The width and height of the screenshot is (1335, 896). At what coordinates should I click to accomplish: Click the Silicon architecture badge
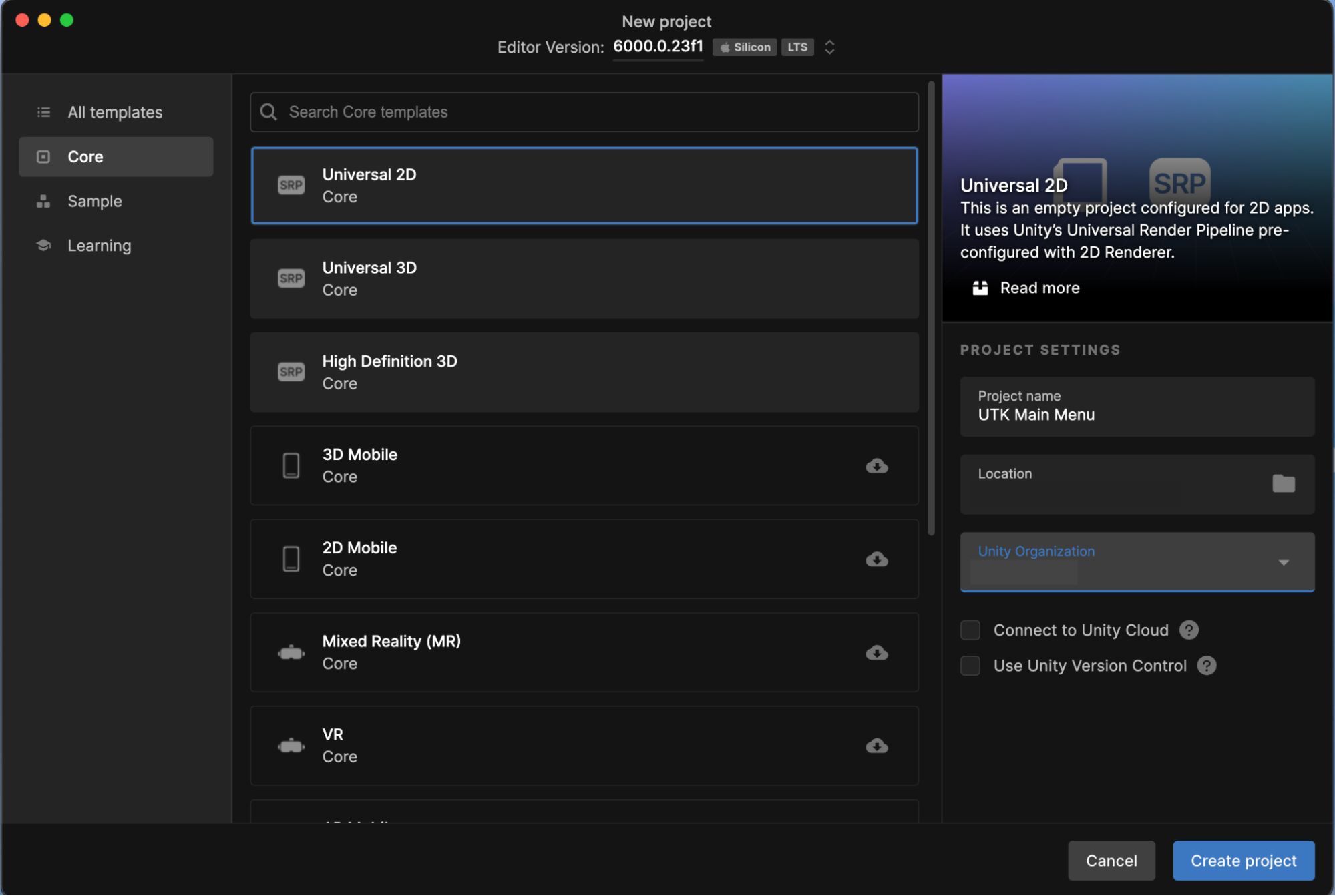(743, 47)
